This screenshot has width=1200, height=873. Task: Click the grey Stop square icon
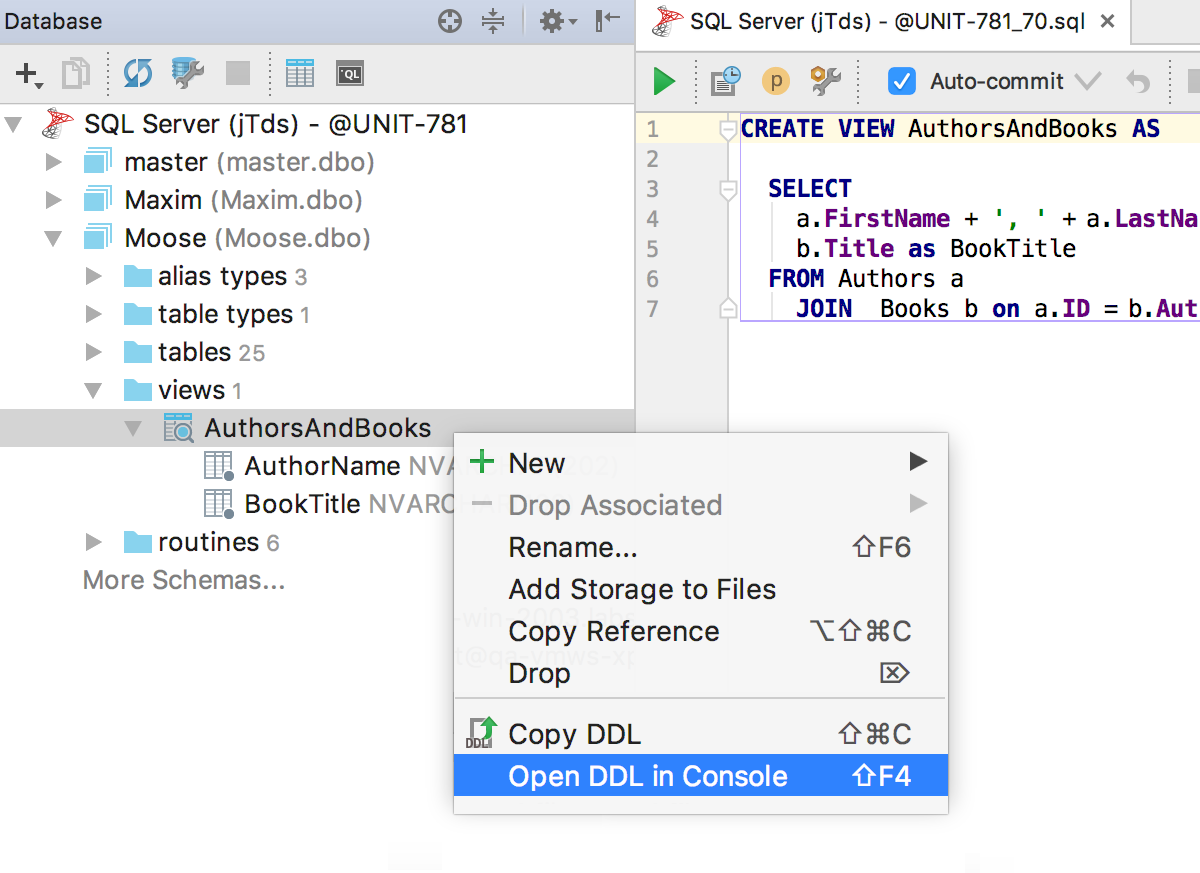click(238, 73)
